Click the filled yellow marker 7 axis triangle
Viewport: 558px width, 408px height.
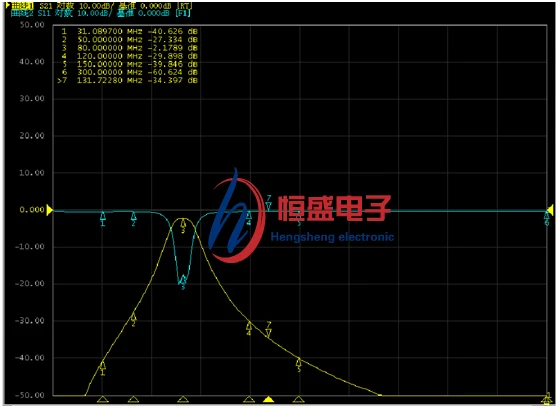click(269, 399)
